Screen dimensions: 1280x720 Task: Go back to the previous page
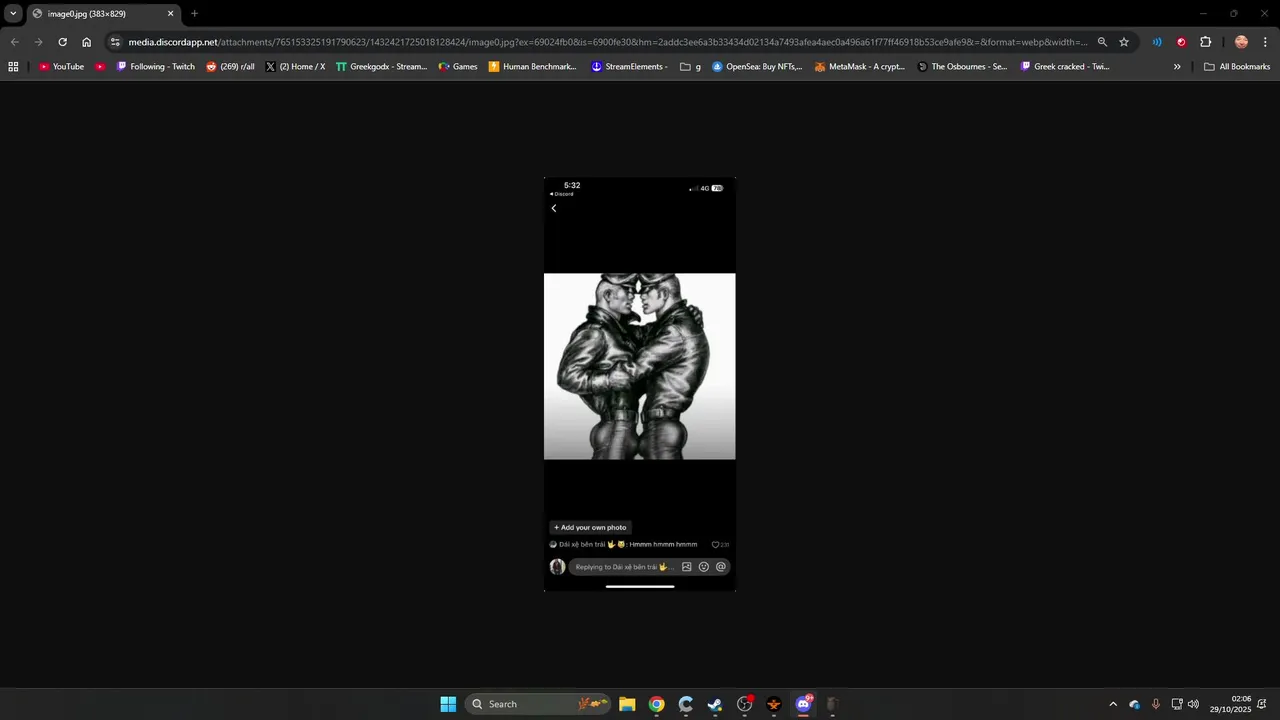pyautogui.click(x=14, y=42)
